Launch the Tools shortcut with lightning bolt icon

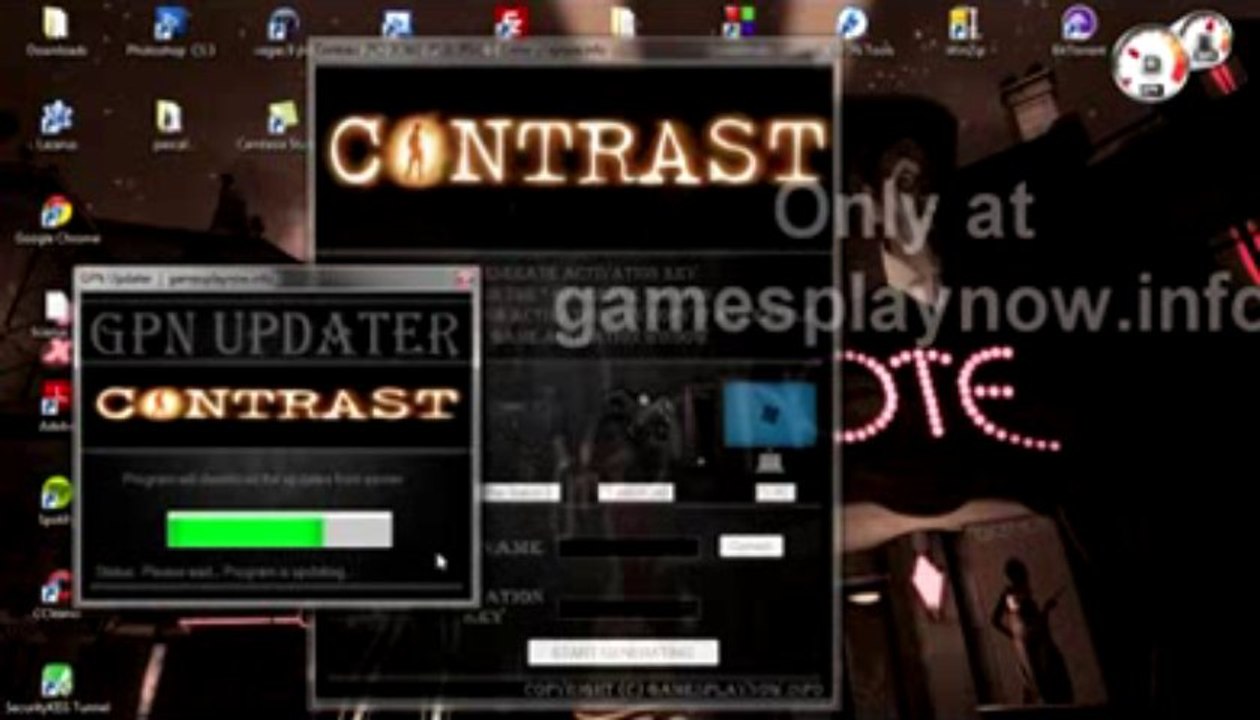[852, 30]
